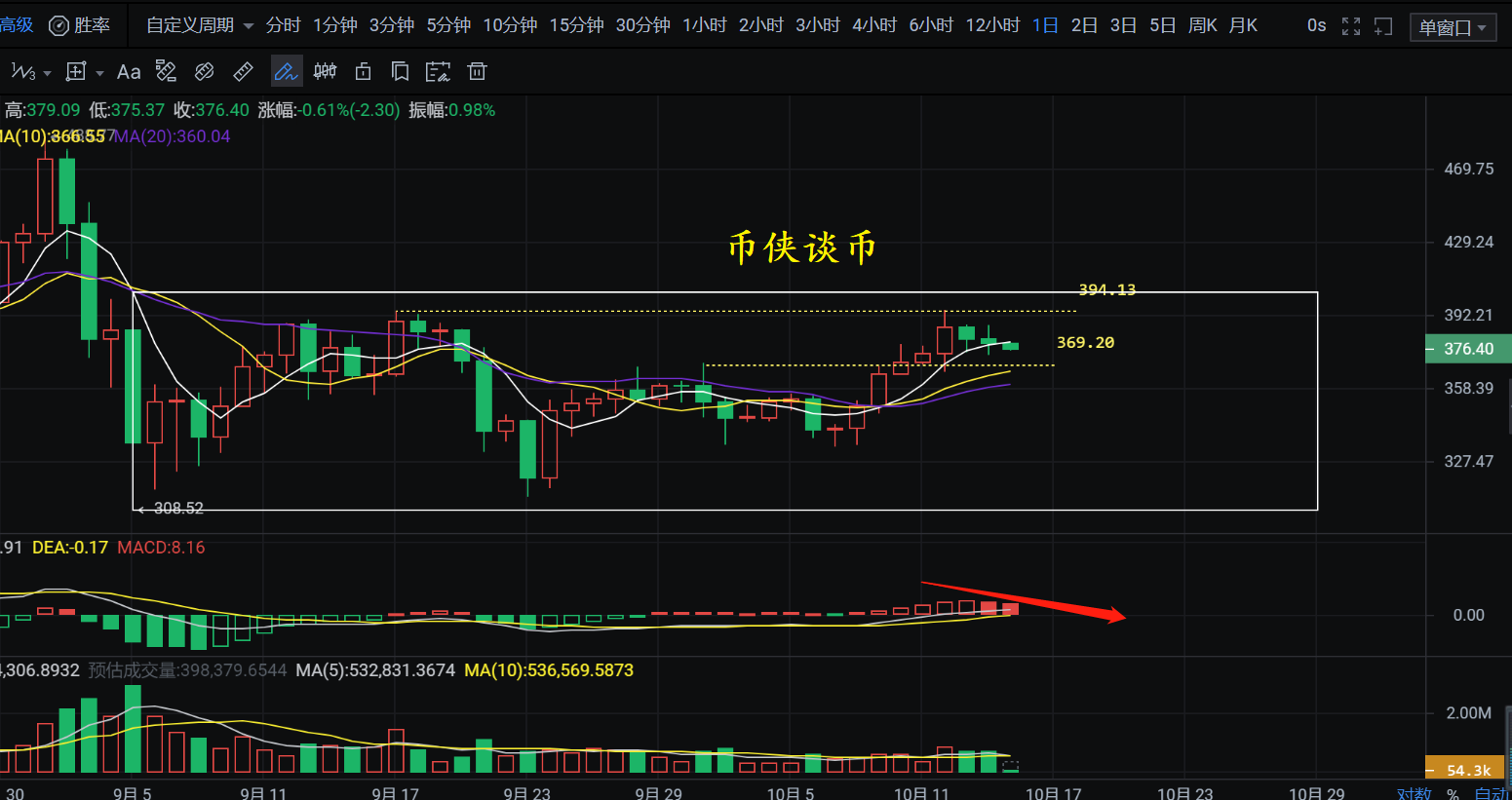Expand the wave line tool options arrow

pos(47,73)
